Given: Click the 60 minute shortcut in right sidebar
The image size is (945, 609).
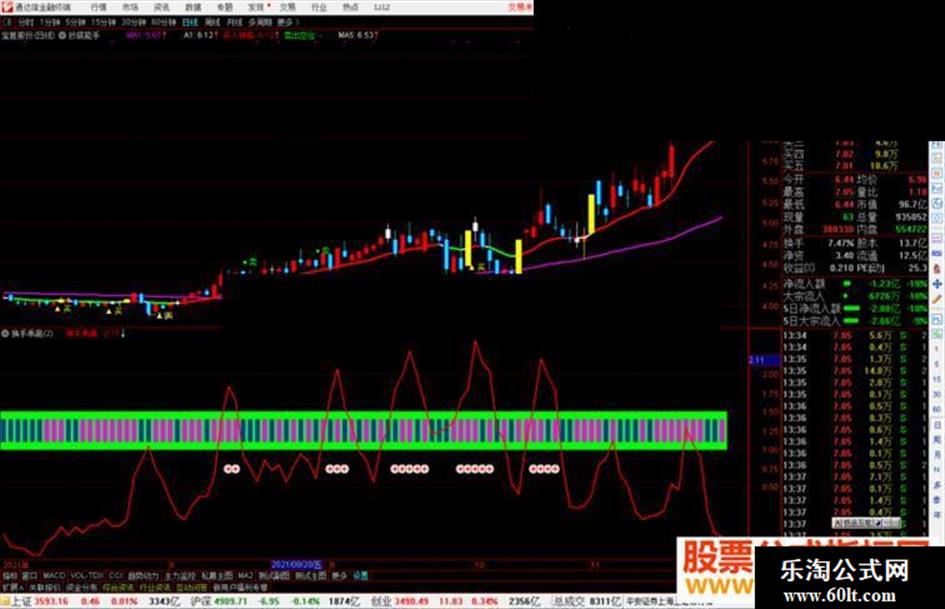Looking at the screenshot, I should (937, 409).
